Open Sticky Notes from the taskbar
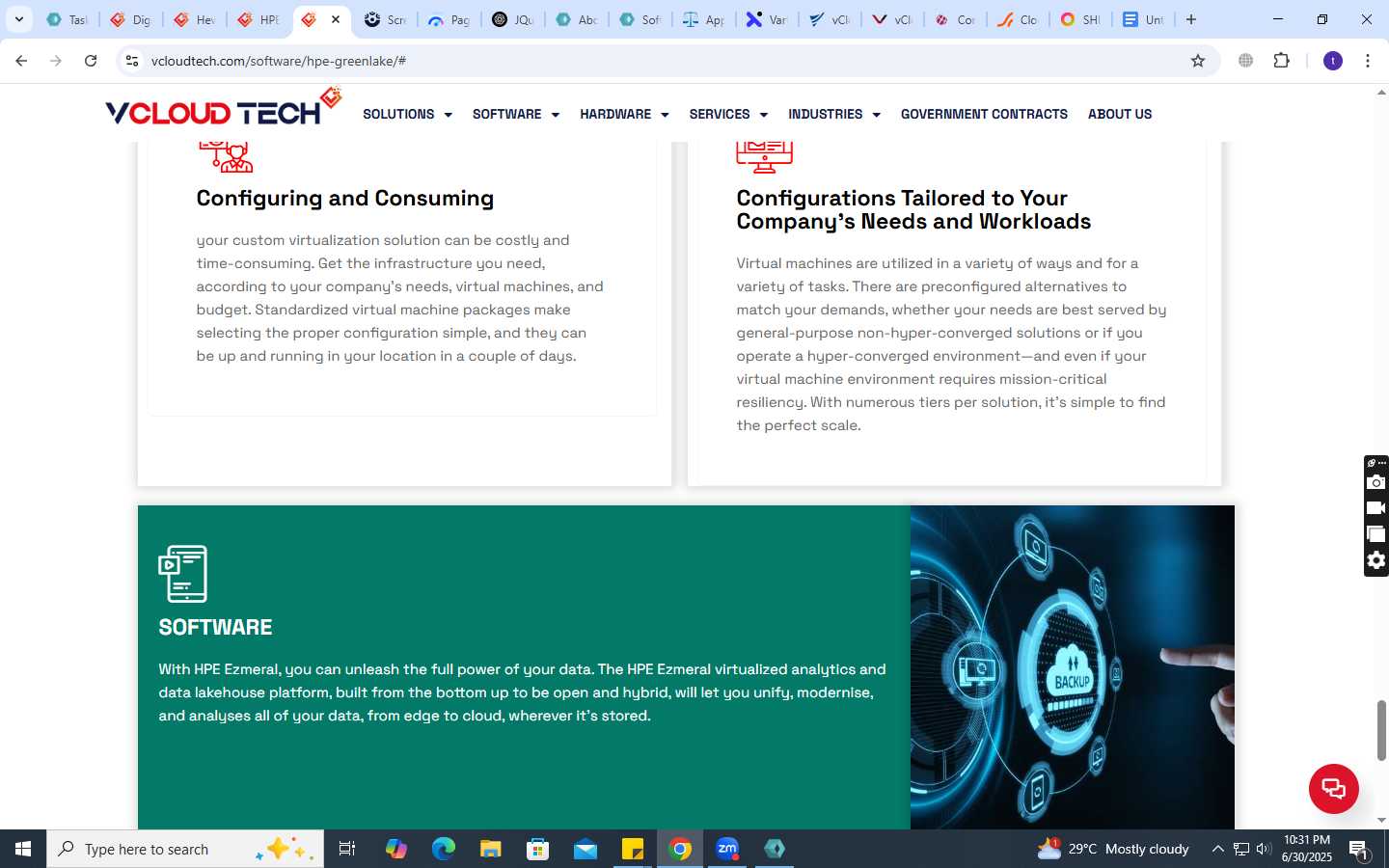The width and height of the screenshot is (1389, 868). pyautogui.click(x=633, y=849)
